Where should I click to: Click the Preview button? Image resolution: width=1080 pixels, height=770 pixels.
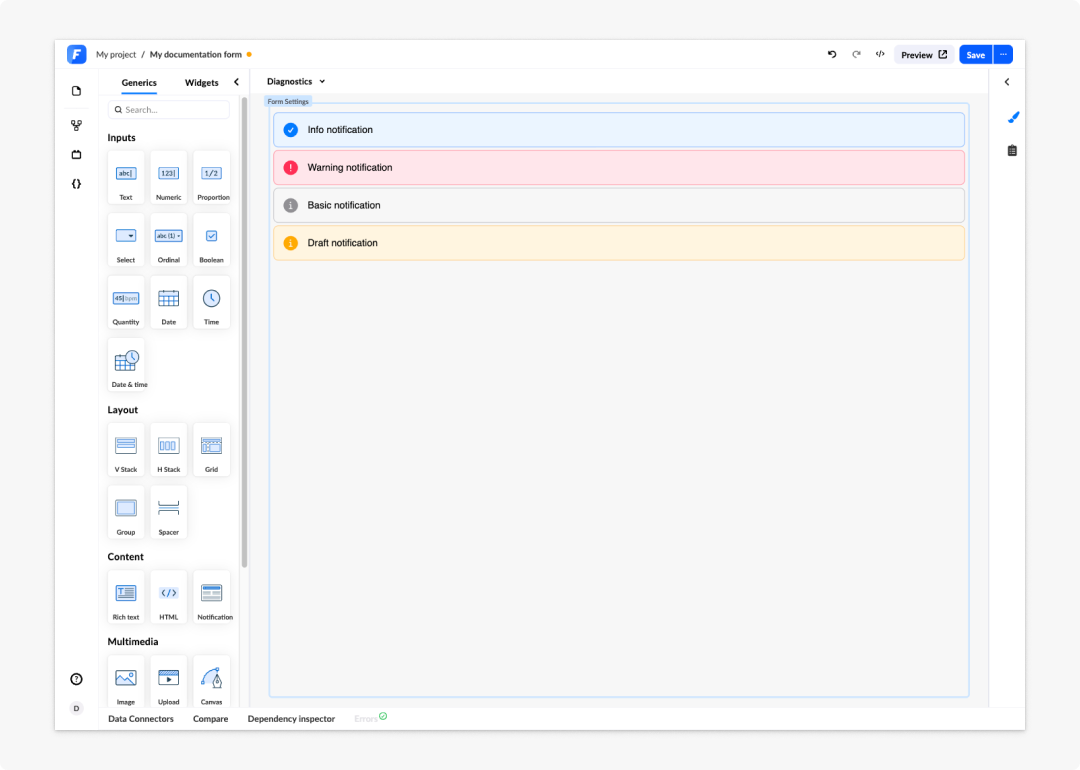point(924,54)
